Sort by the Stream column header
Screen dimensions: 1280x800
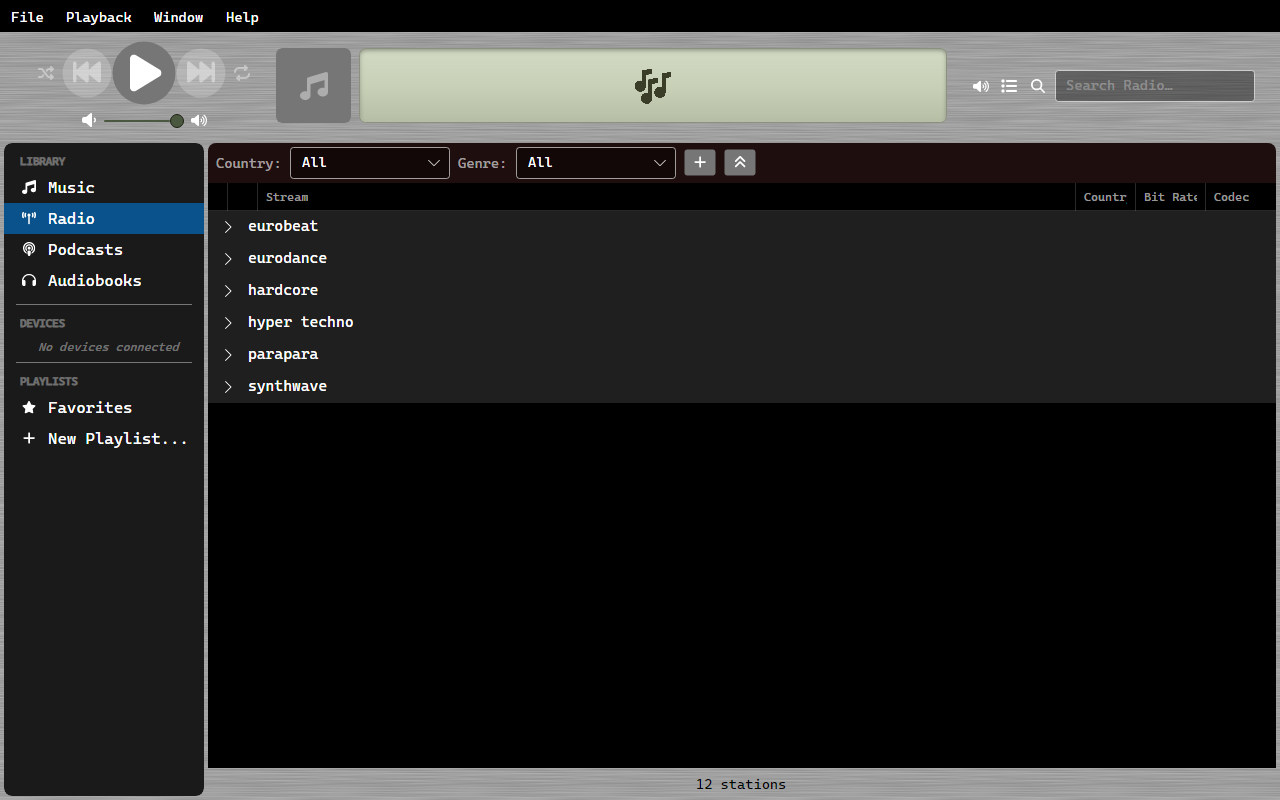tap(666, 197)
